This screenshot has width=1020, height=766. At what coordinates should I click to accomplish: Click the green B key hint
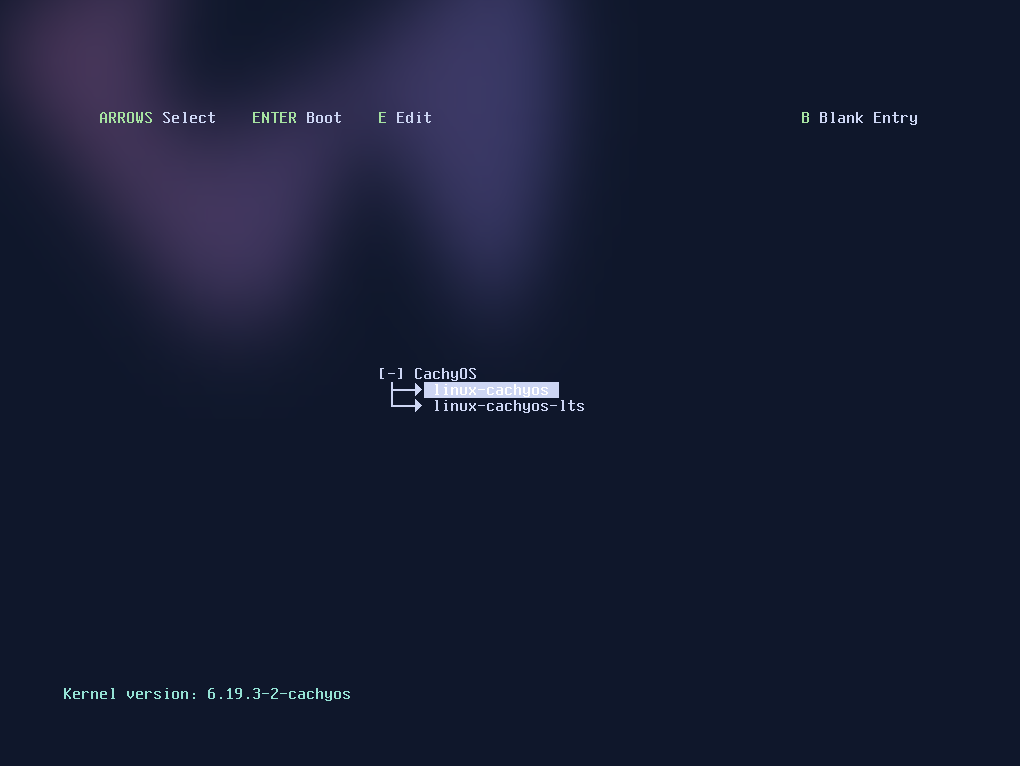(805, 118)
